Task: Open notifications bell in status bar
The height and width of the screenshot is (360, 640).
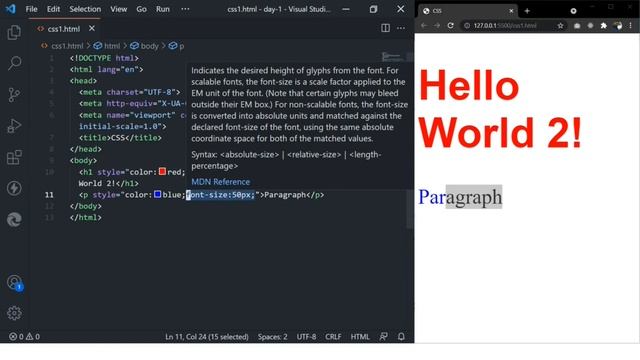Action: pos(401,337)
